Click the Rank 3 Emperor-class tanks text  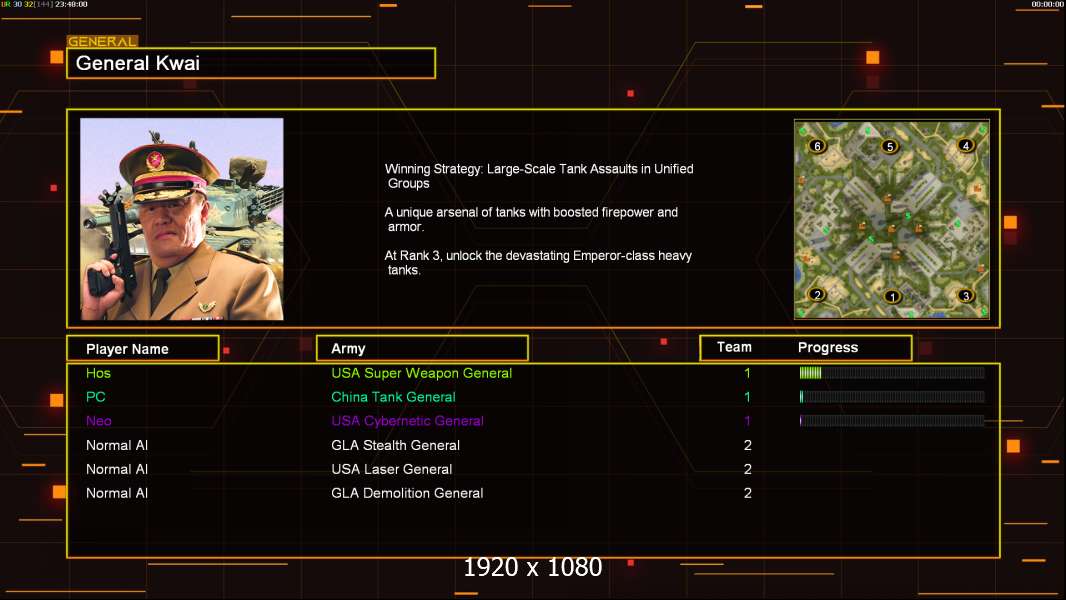pos(538,262)
